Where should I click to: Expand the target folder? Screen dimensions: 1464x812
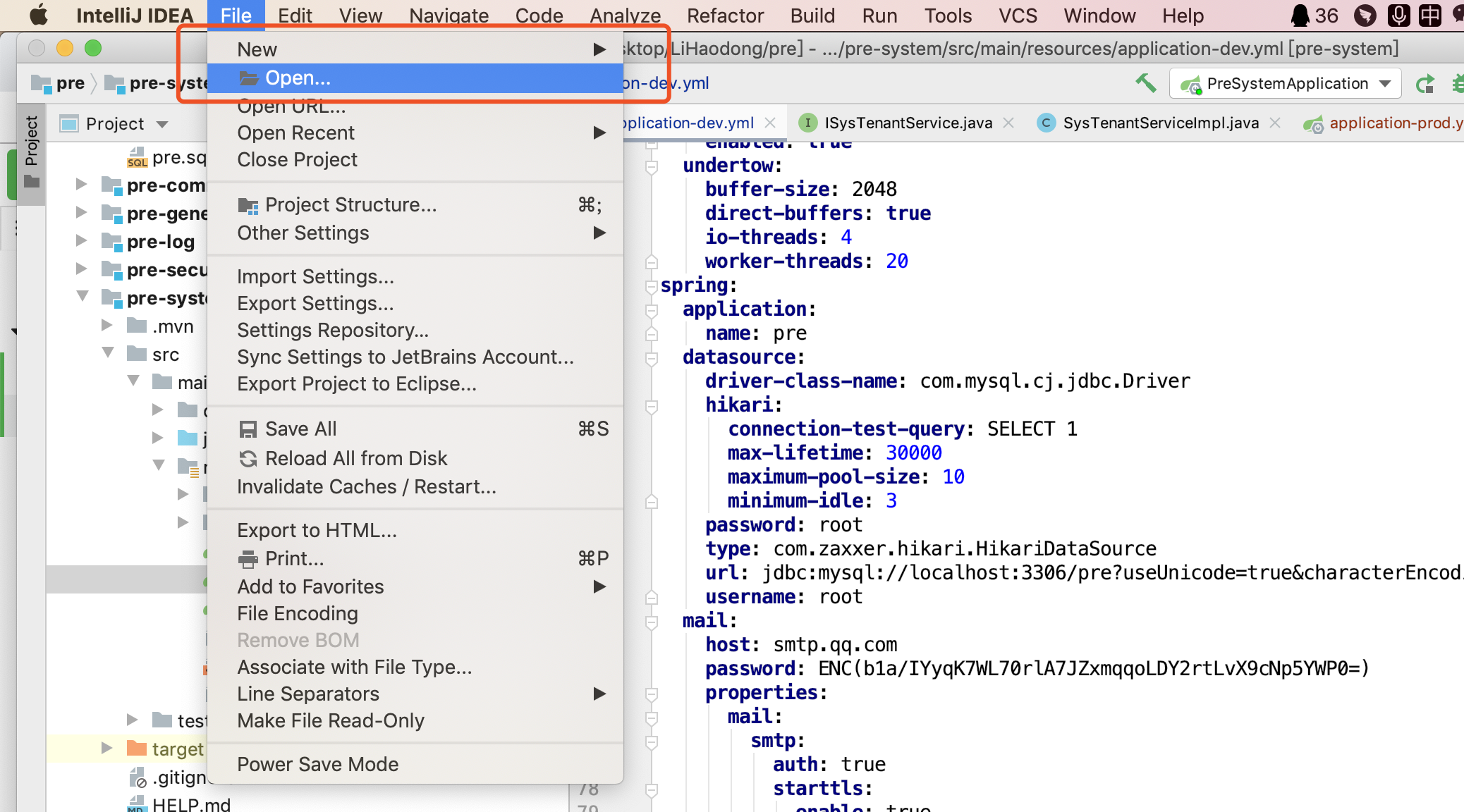tap(106, 748)
